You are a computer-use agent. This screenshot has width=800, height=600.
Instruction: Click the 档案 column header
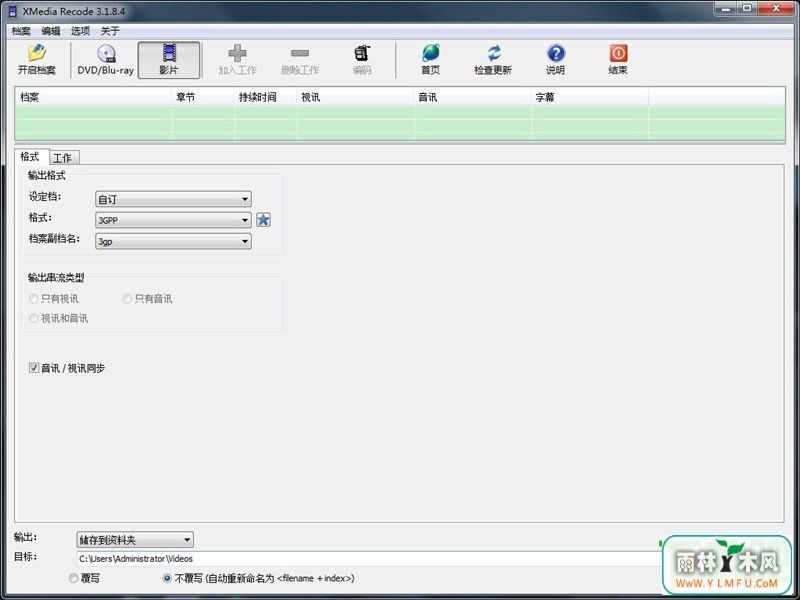[93, 97]
